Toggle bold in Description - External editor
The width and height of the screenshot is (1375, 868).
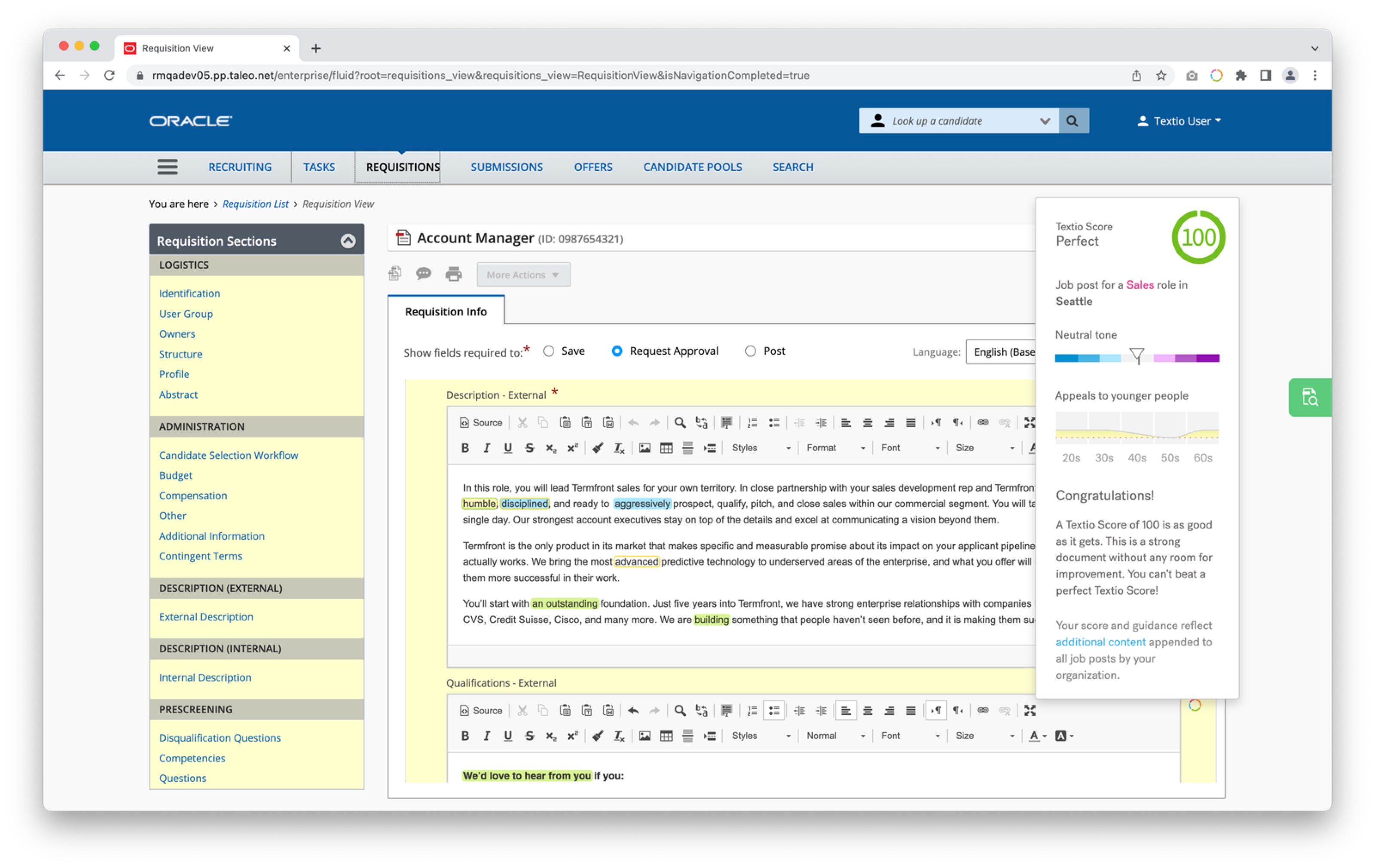click(x=465, y=448)
